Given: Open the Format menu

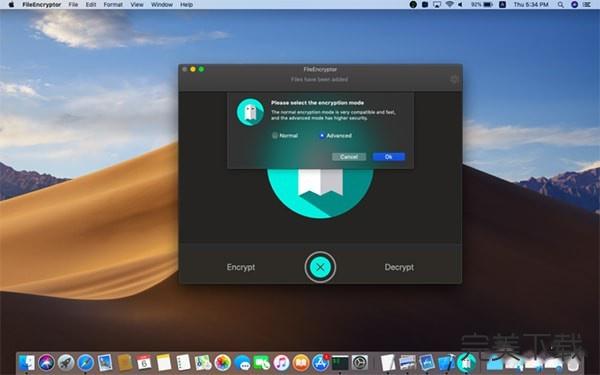Looking at the screenshot, I should tap(113, 5).
